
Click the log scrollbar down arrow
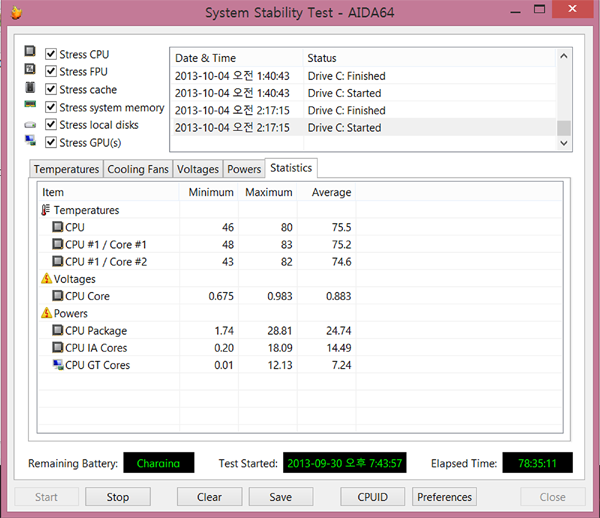[564, 143]
